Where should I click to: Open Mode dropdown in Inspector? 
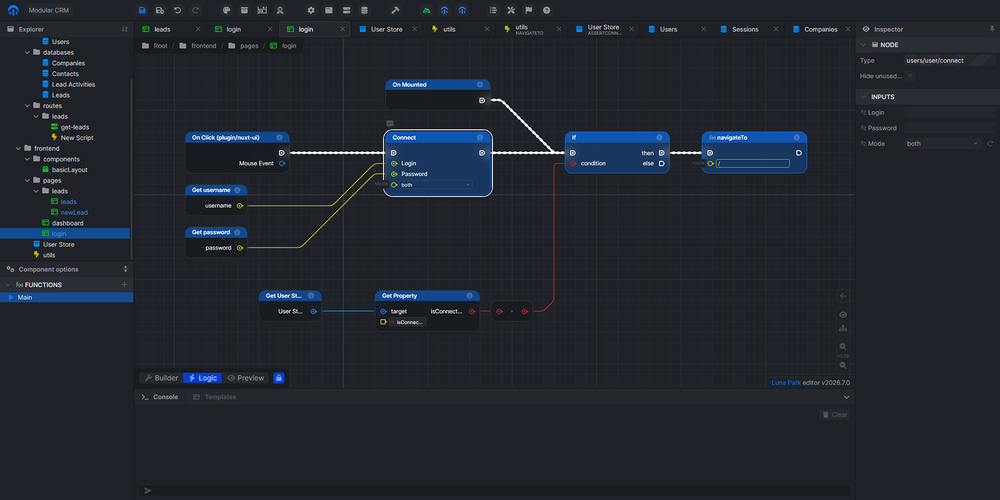pos(943,143)
